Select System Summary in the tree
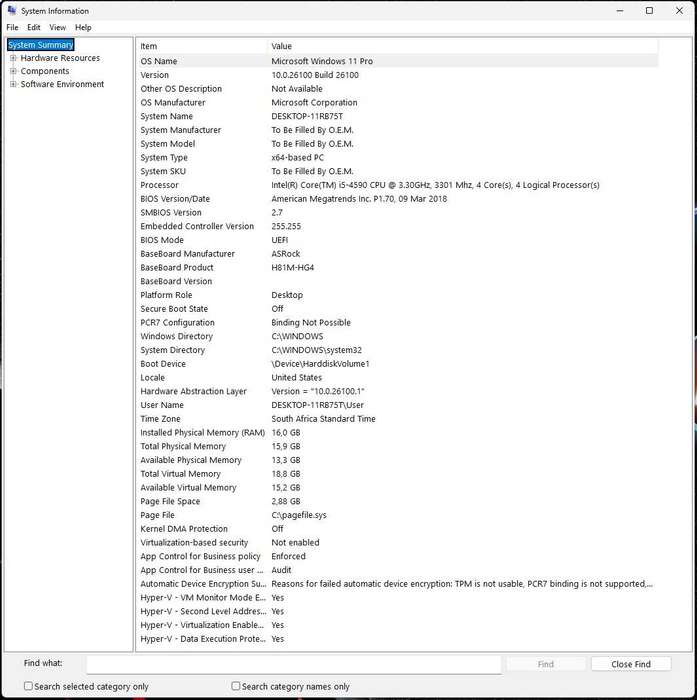 41,45
